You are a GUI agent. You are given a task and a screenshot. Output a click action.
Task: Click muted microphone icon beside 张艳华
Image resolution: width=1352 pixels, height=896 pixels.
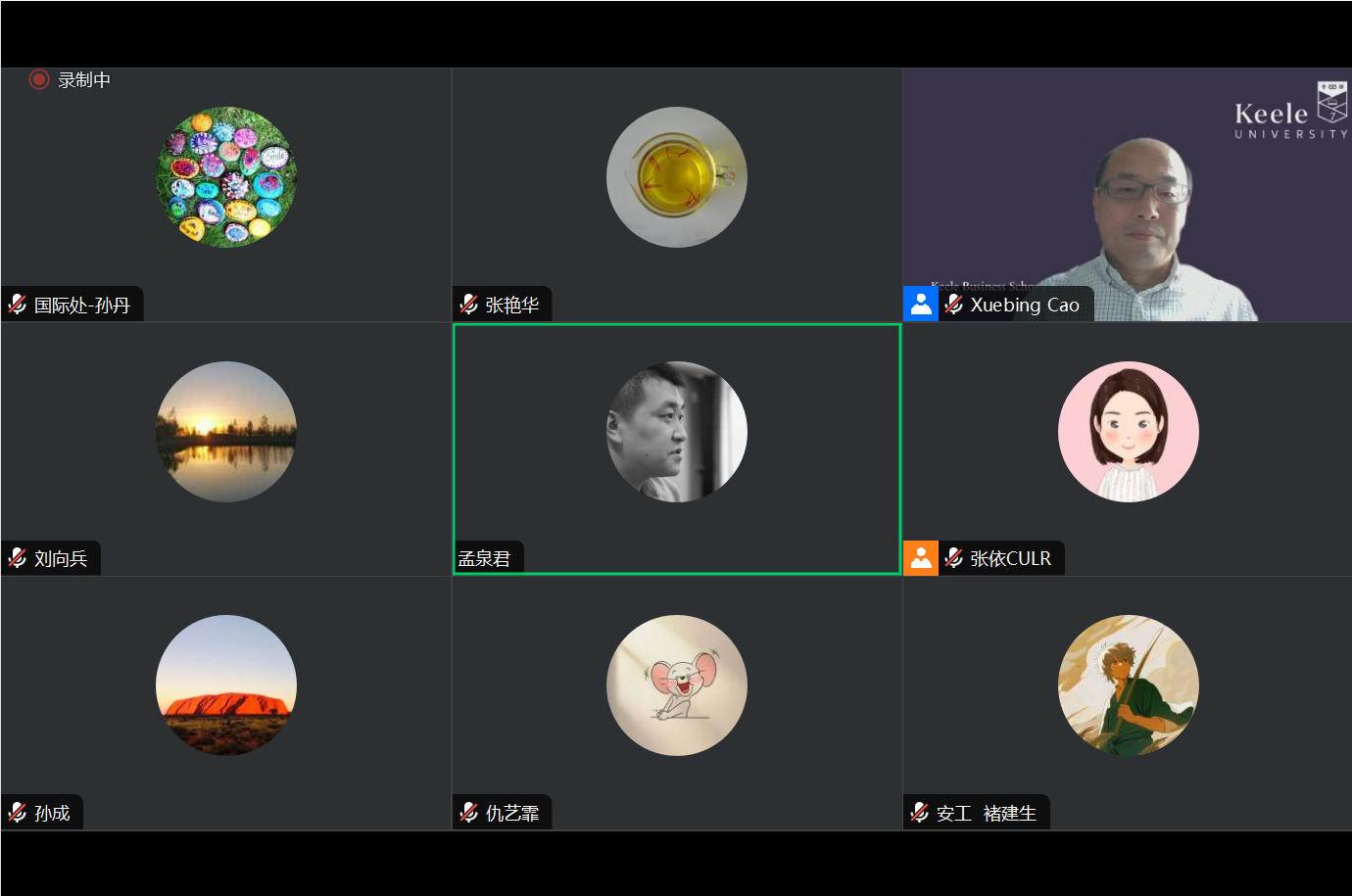469,305
